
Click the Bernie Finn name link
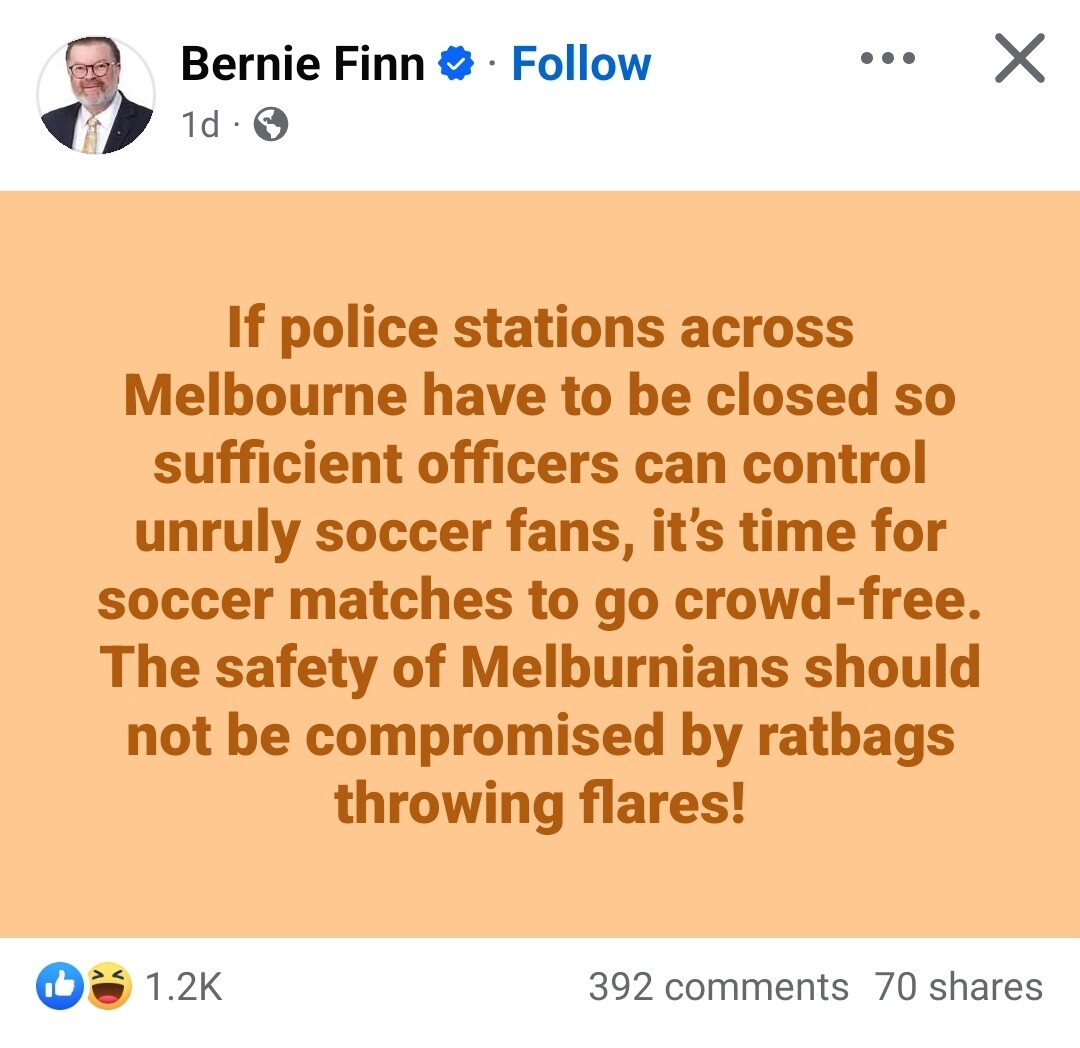(302, 64)
